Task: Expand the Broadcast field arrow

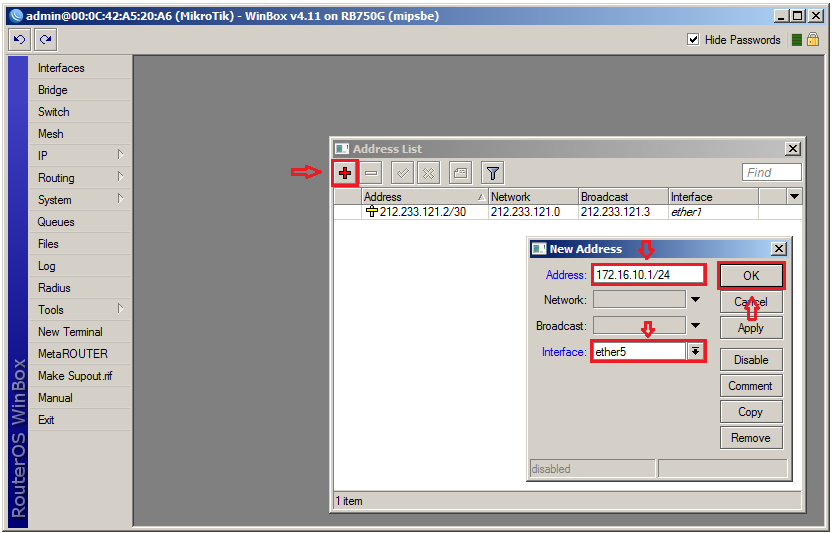Action: click(694, 326)
